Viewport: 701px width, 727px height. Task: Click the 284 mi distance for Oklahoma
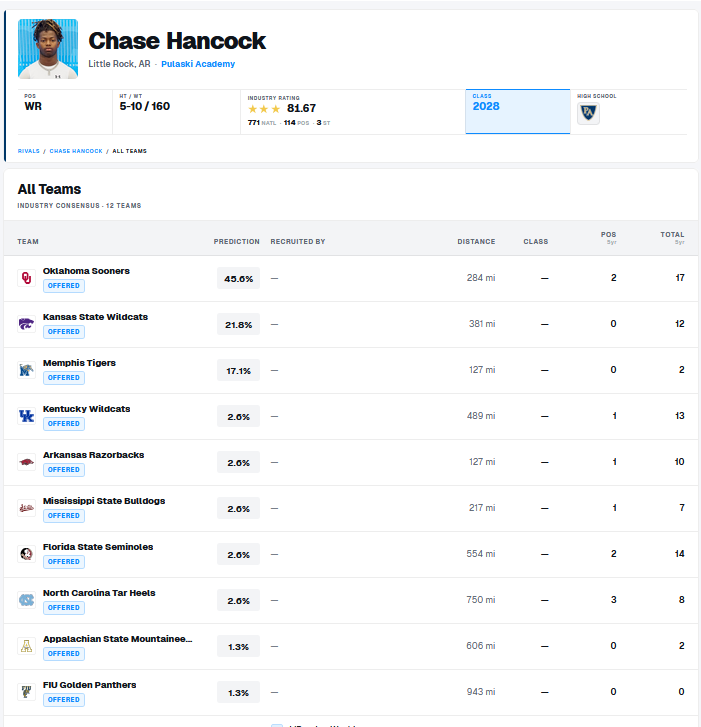click(x=481, y=278)
